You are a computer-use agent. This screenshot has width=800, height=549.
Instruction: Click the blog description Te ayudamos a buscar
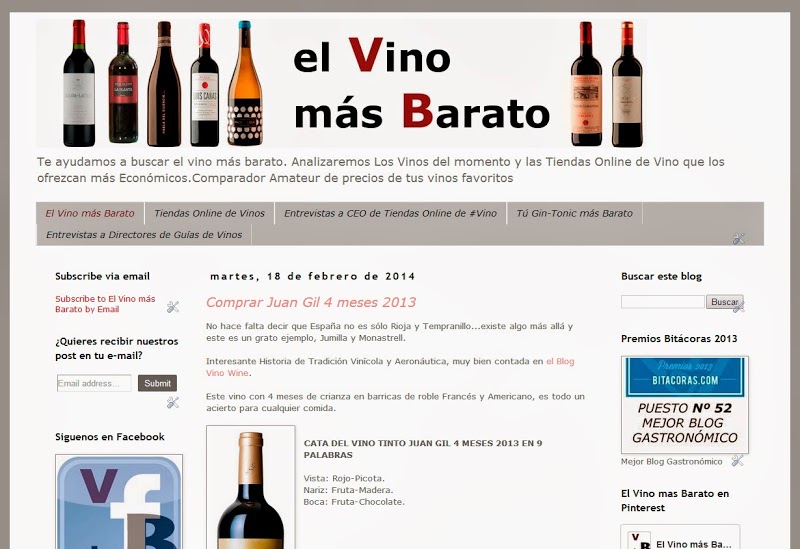tap(381, 170)
